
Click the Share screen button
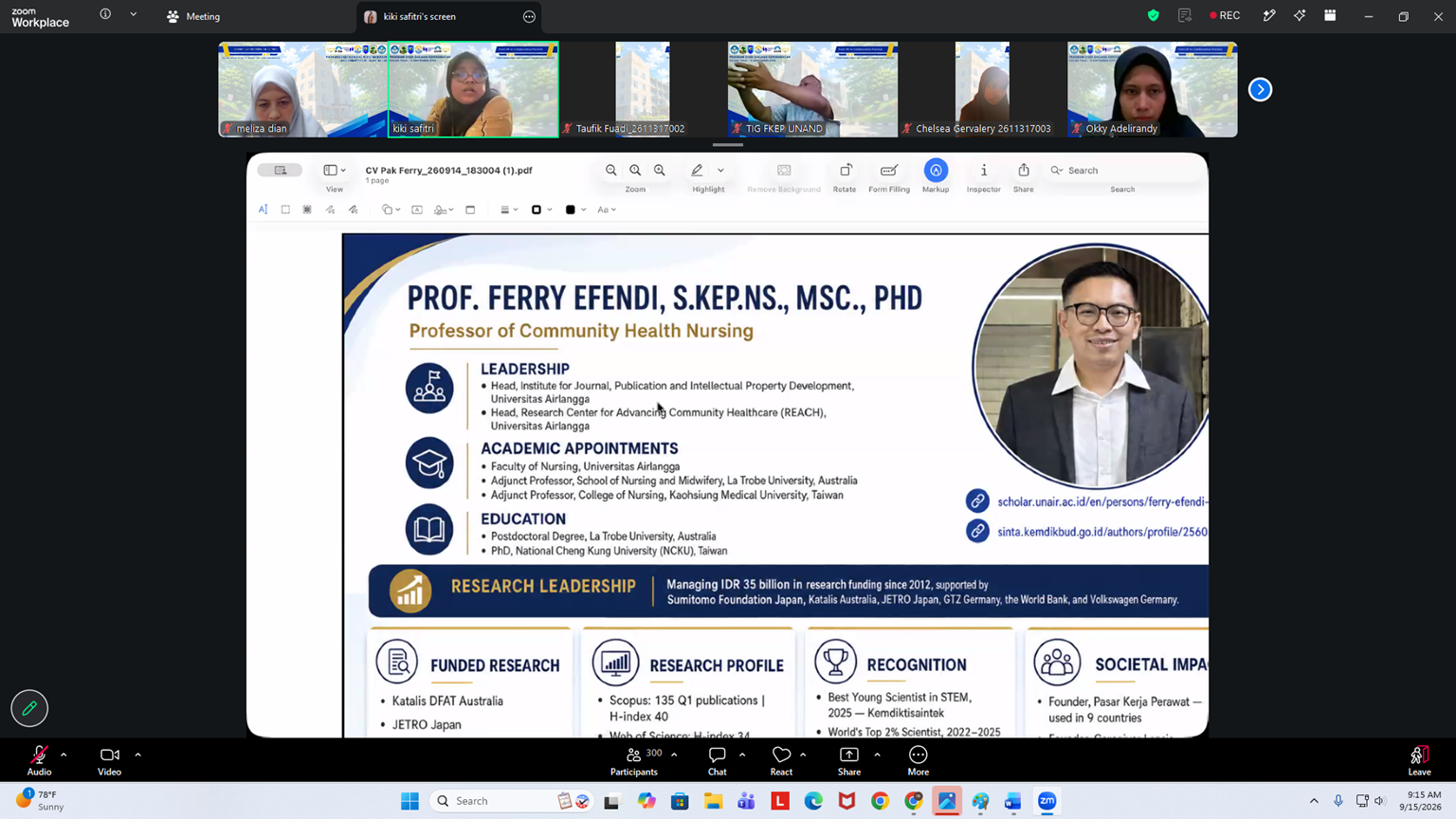point(849,760)
